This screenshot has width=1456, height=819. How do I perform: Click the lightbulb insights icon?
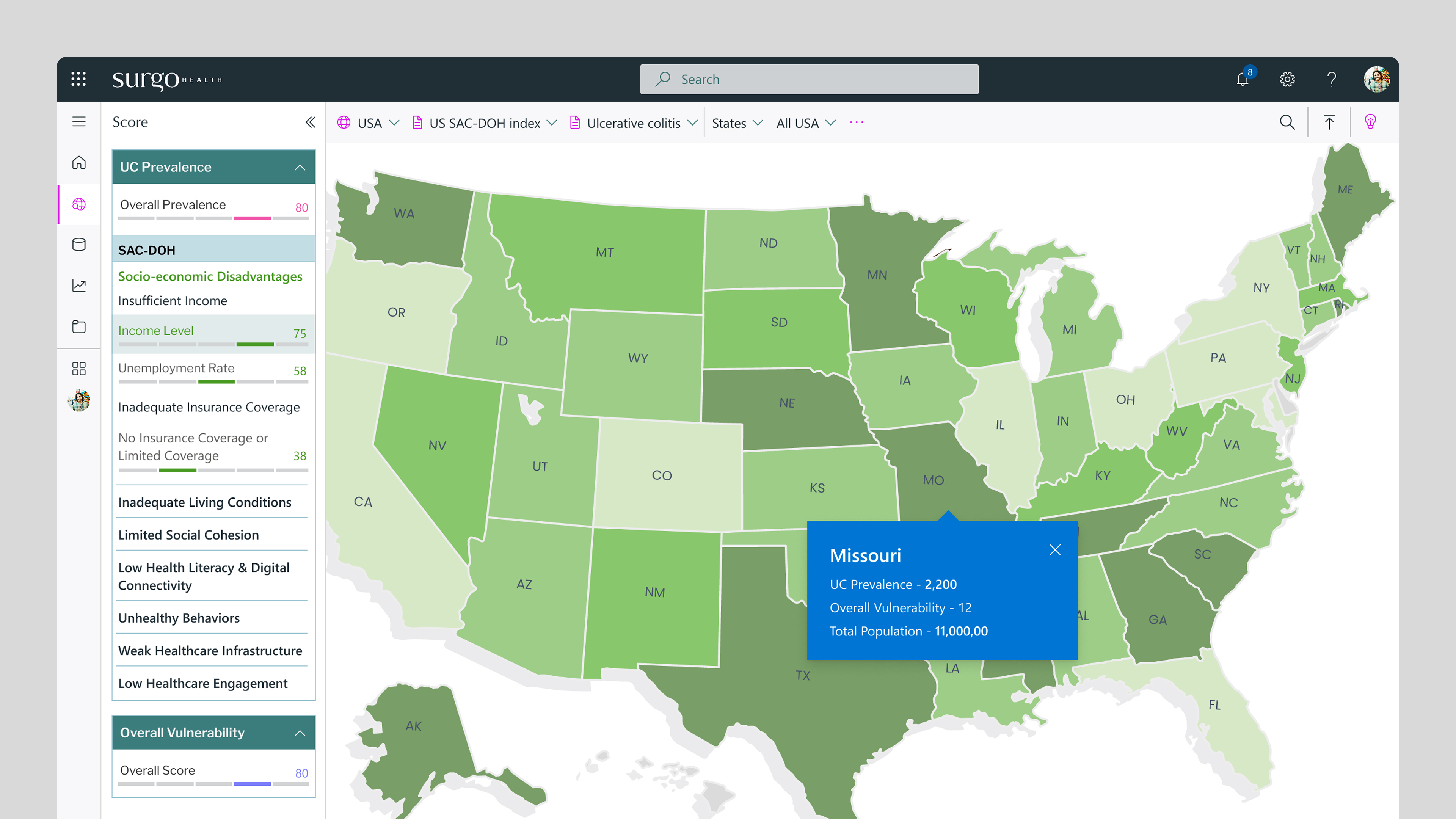click(1370, 122)
